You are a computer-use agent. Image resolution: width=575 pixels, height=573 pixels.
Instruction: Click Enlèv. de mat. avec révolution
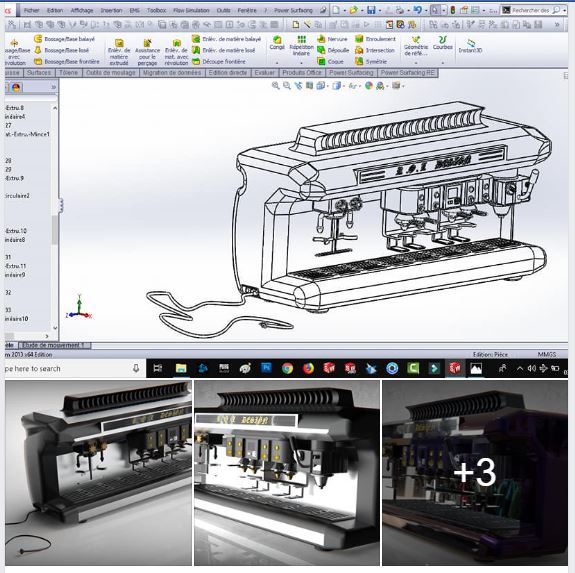(176, 52)
